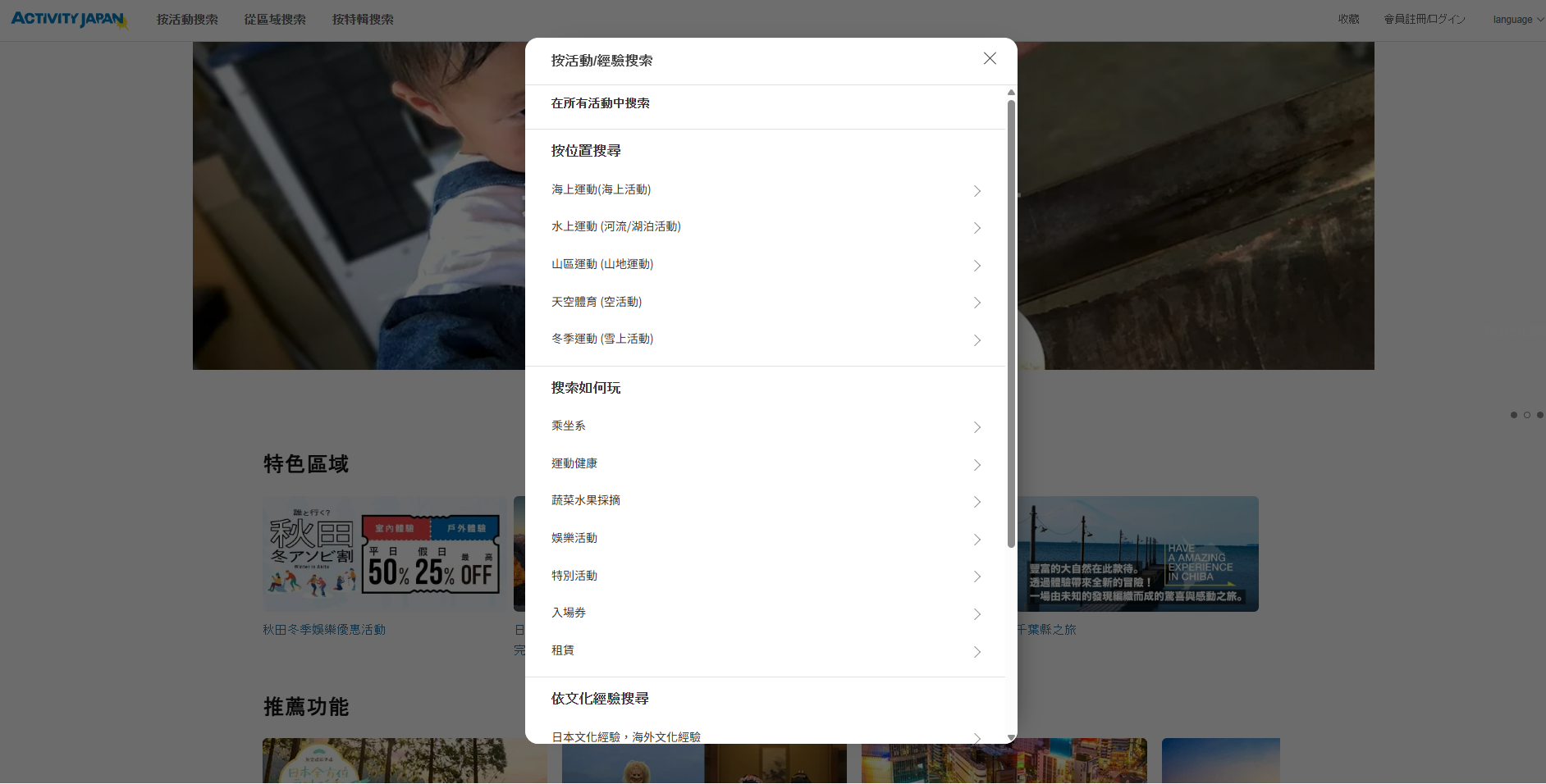This screenshot has width=1546, height=784.
Task: Expand chevron for 山區運動 (山地運動)
Action: [x=977, y=266]
